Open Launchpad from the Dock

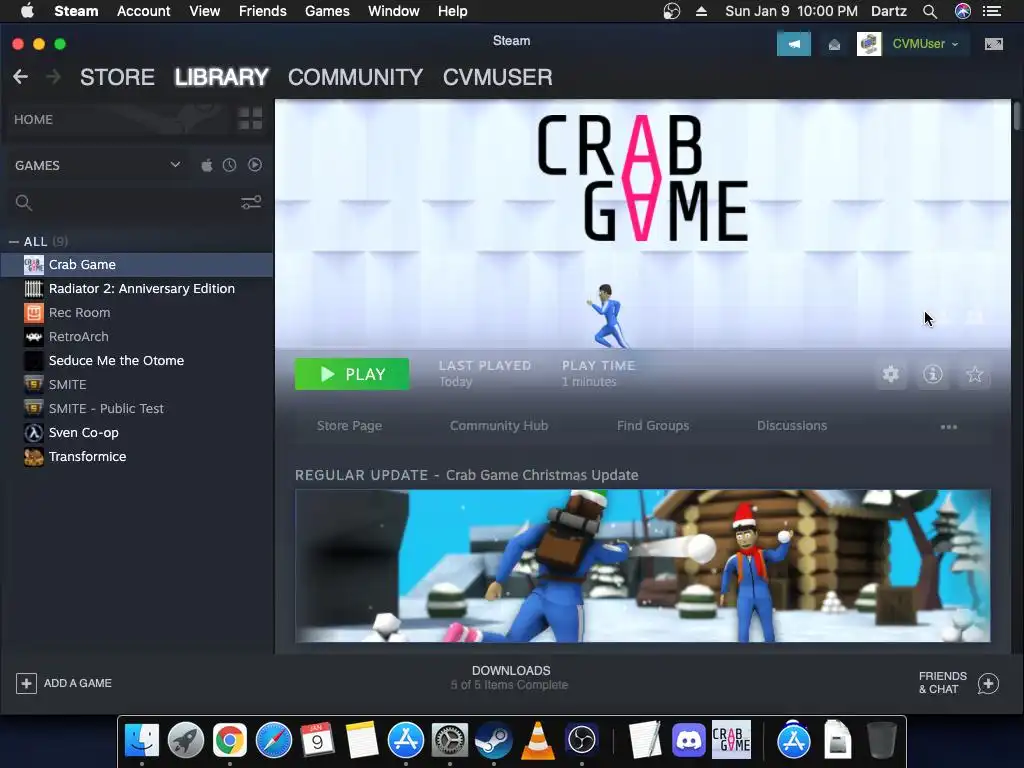click(x=185, y=741)
